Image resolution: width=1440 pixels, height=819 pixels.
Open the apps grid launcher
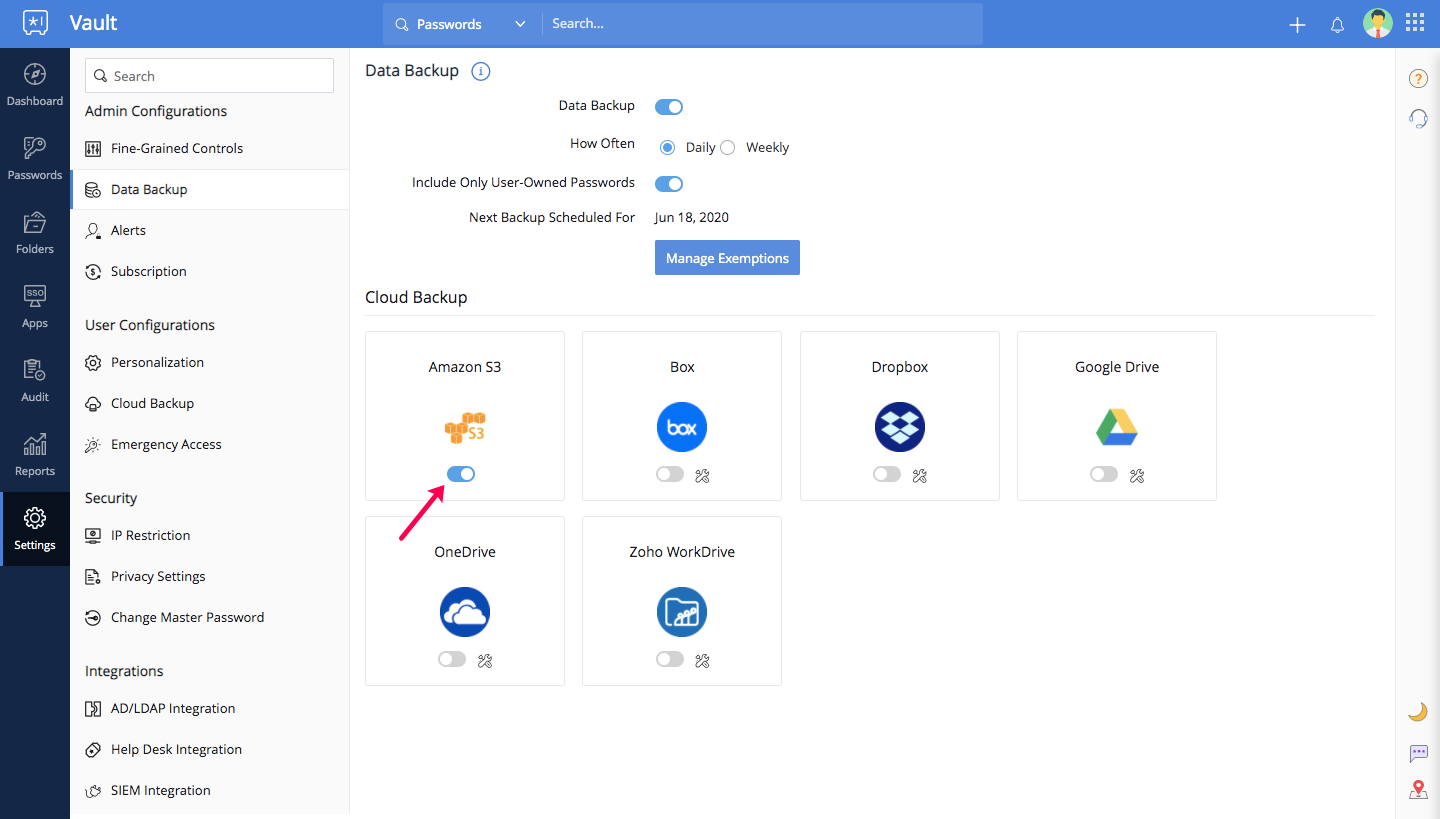tap(1415, 24)
